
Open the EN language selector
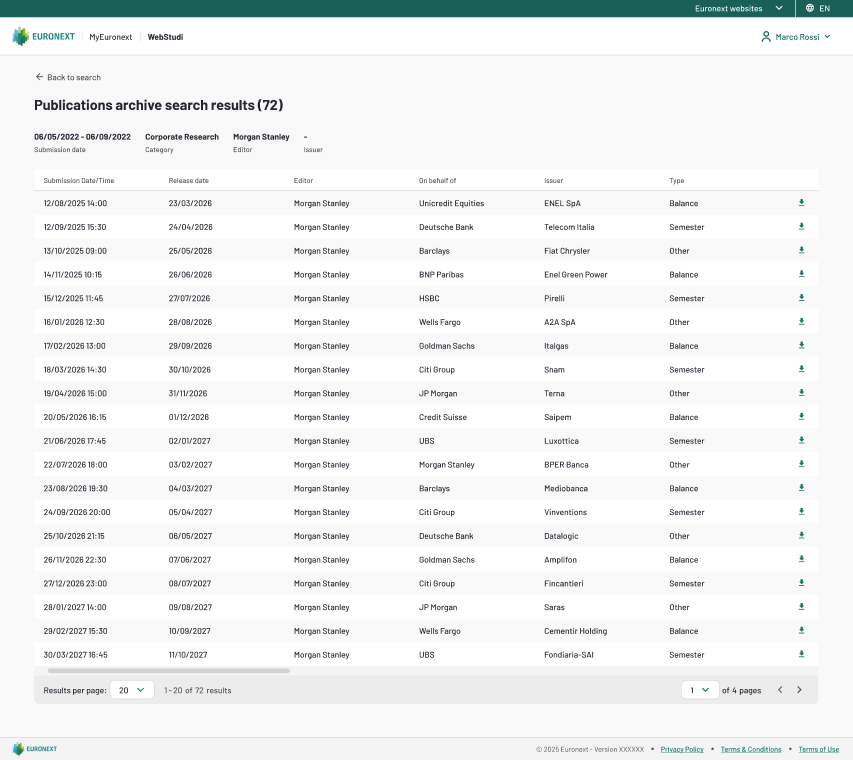click(x=818, y=8)
